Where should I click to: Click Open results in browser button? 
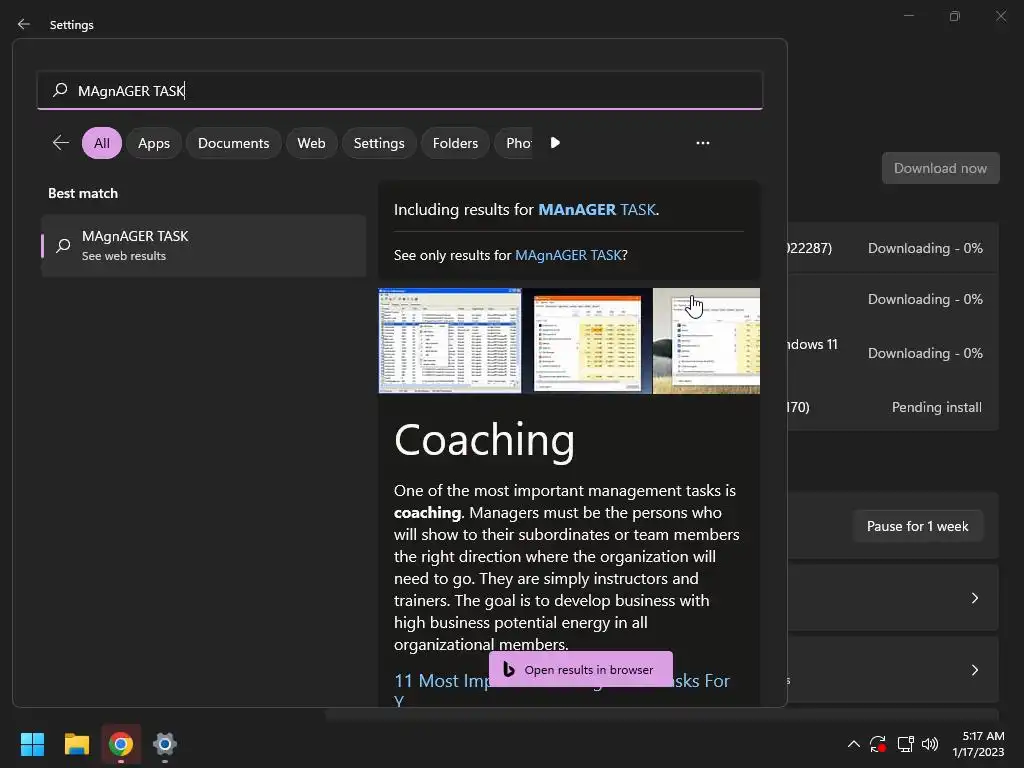581,669
